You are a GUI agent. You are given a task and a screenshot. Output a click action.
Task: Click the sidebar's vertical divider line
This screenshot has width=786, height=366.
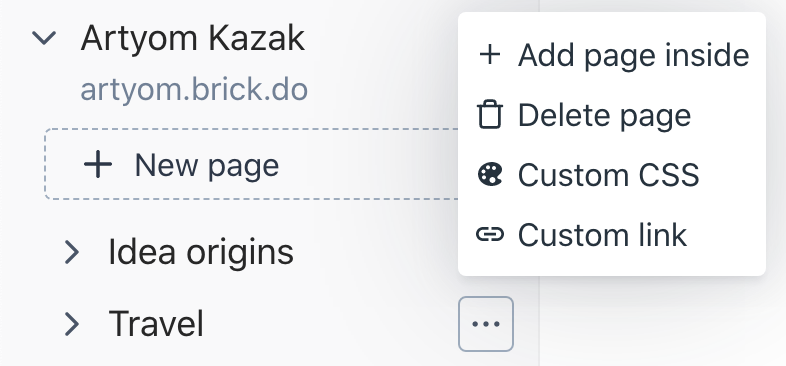pos(539,321)
